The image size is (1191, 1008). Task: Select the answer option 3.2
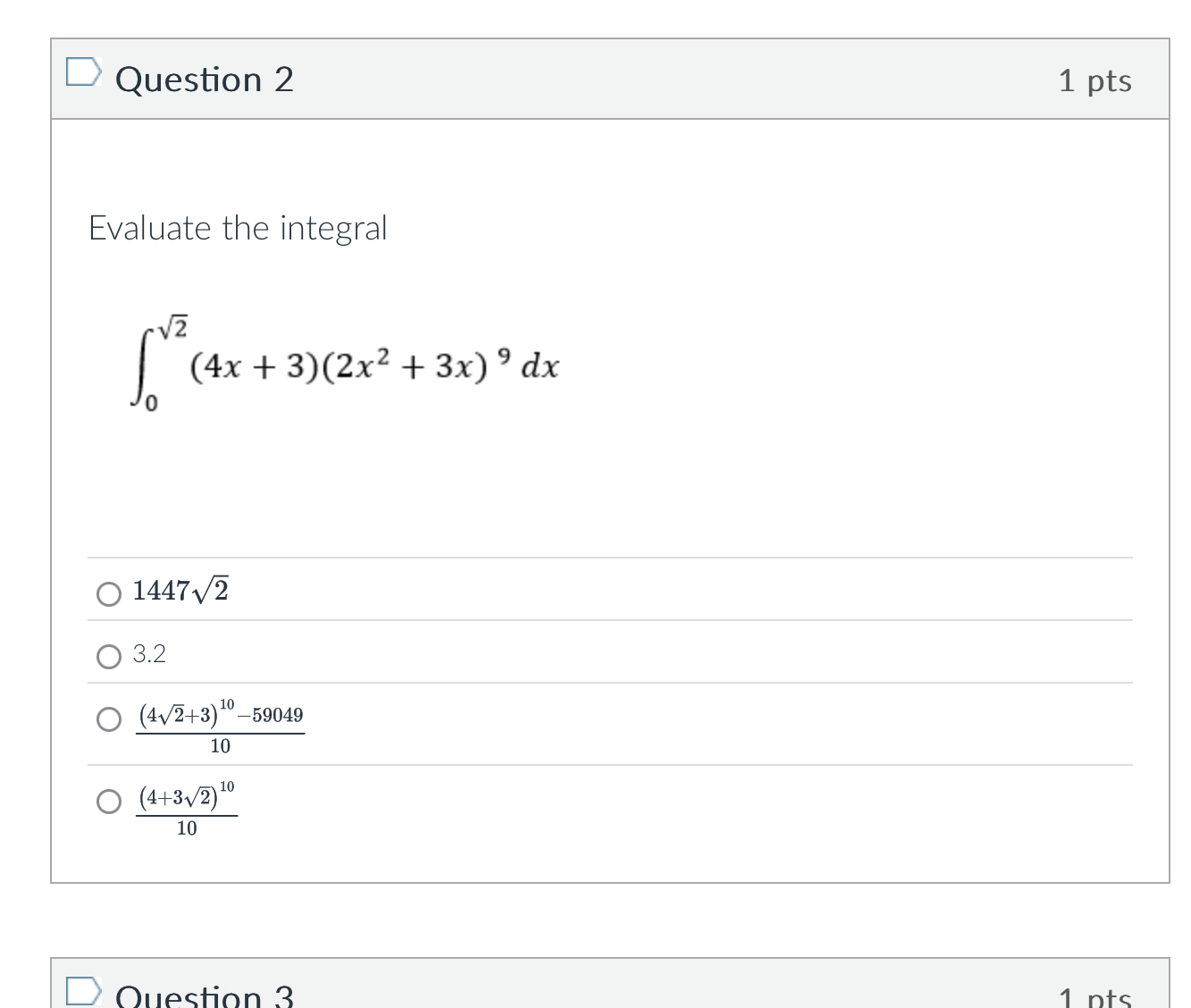point(109,657)
